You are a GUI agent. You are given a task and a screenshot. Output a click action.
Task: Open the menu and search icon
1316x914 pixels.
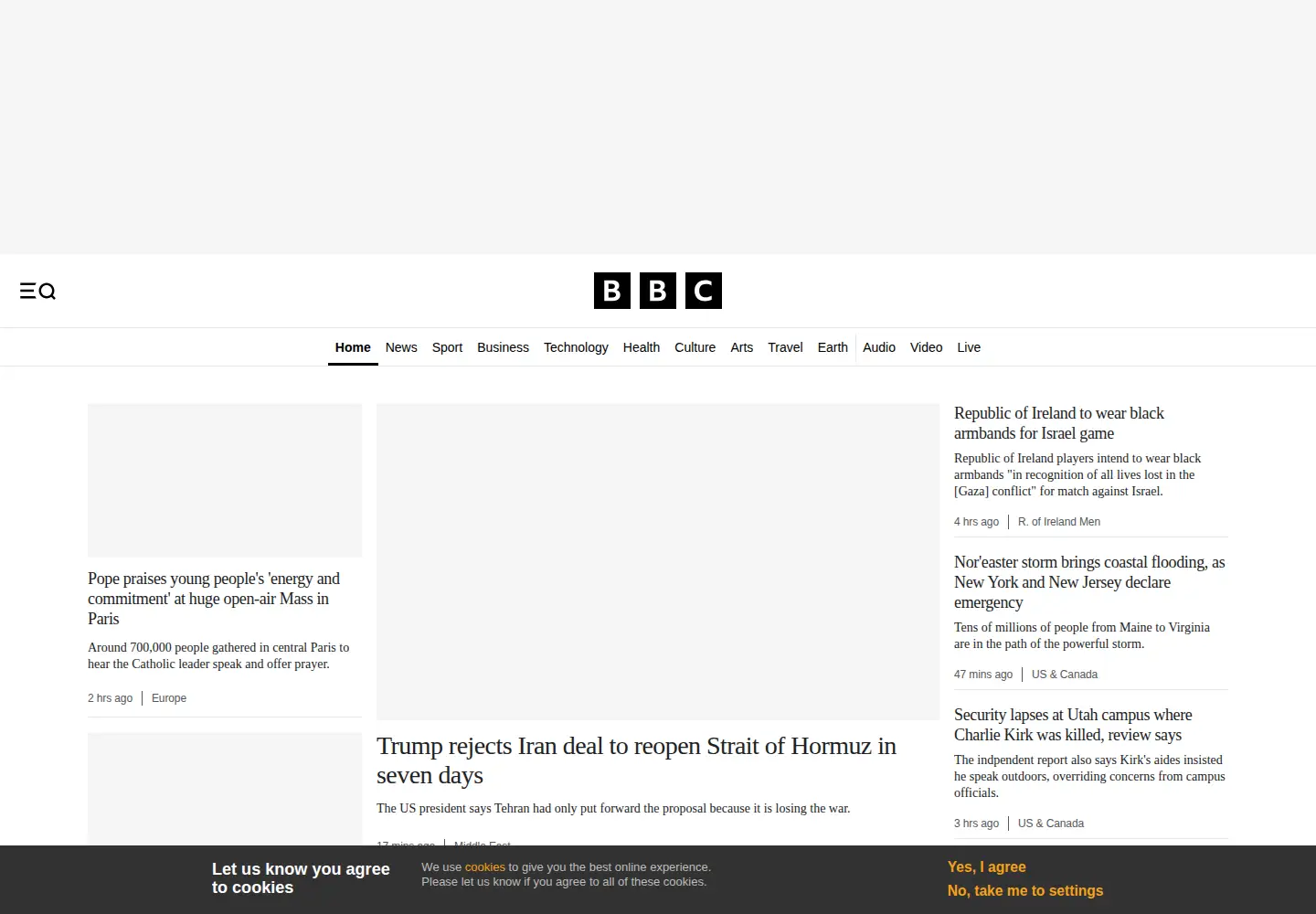pyautogui.click(x=37, y=291)
